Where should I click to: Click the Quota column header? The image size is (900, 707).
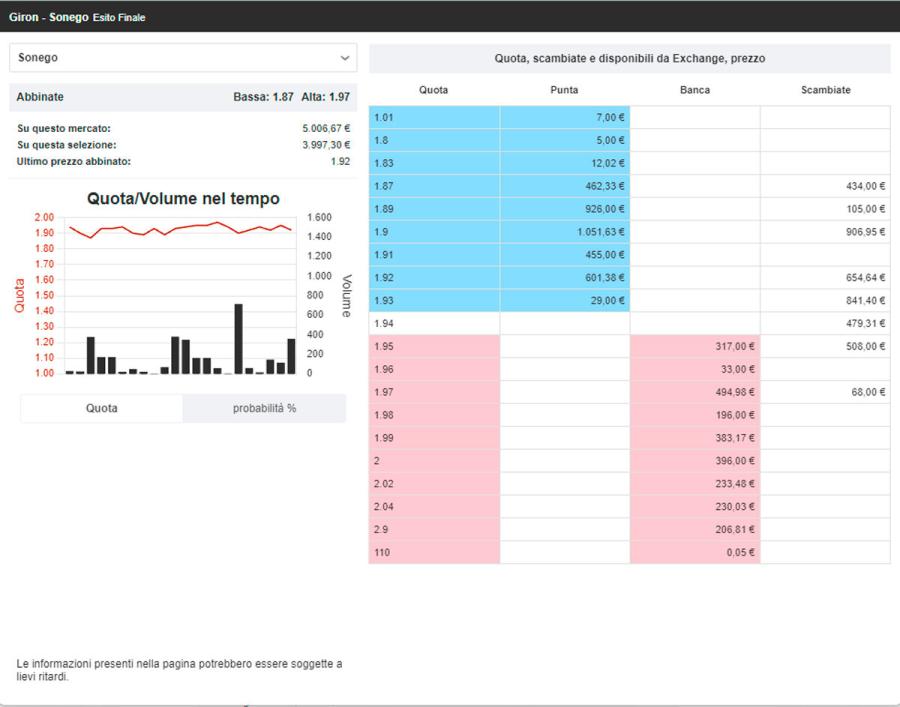point(433,90)
